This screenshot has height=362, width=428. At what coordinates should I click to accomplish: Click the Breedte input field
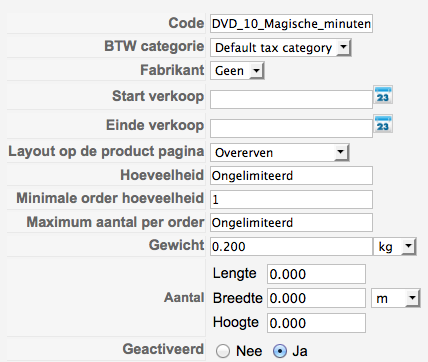(x=316, y=298)
